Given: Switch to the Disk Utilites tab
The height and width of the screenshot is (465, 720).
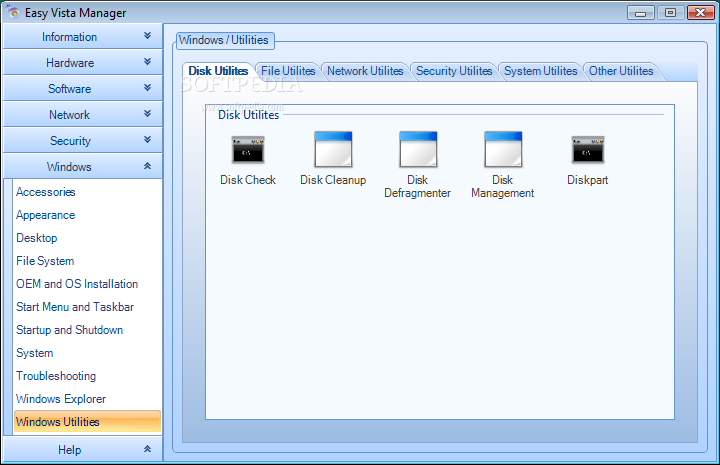Looking at the screenshot, I should coord(218,71).
